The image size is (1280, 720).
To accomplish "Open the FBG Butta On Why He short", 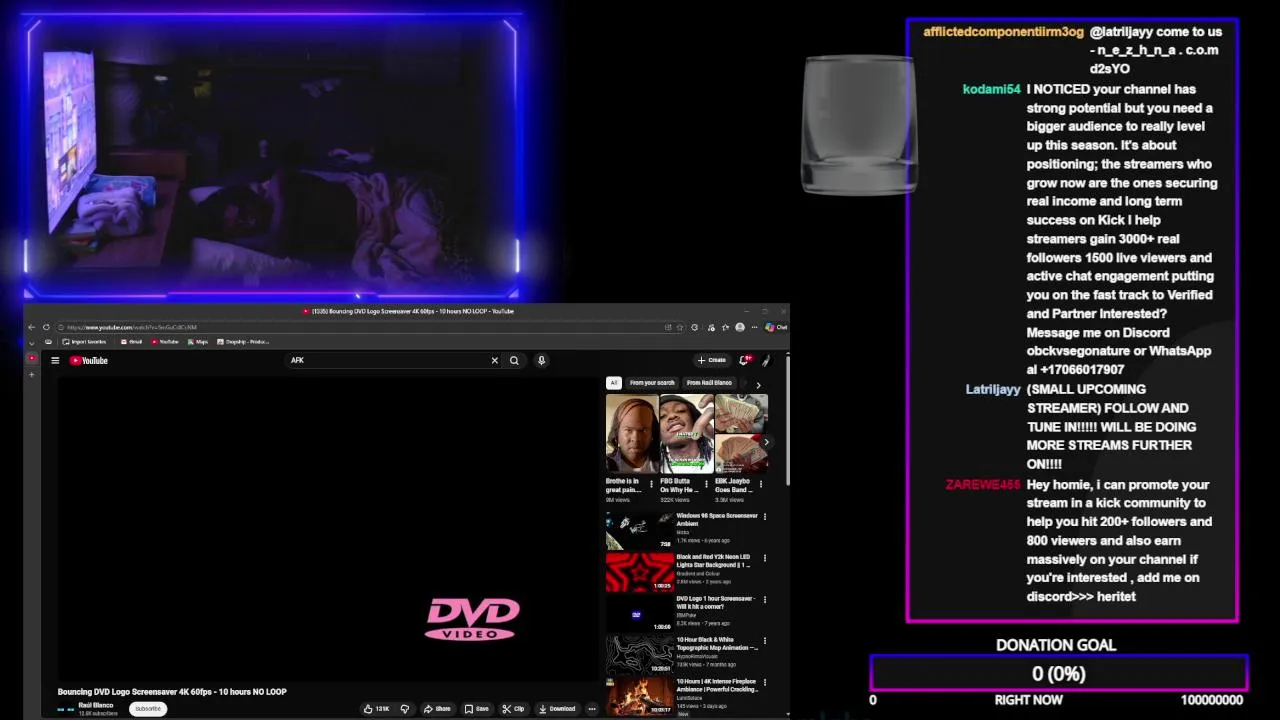I will pos(686,433).
